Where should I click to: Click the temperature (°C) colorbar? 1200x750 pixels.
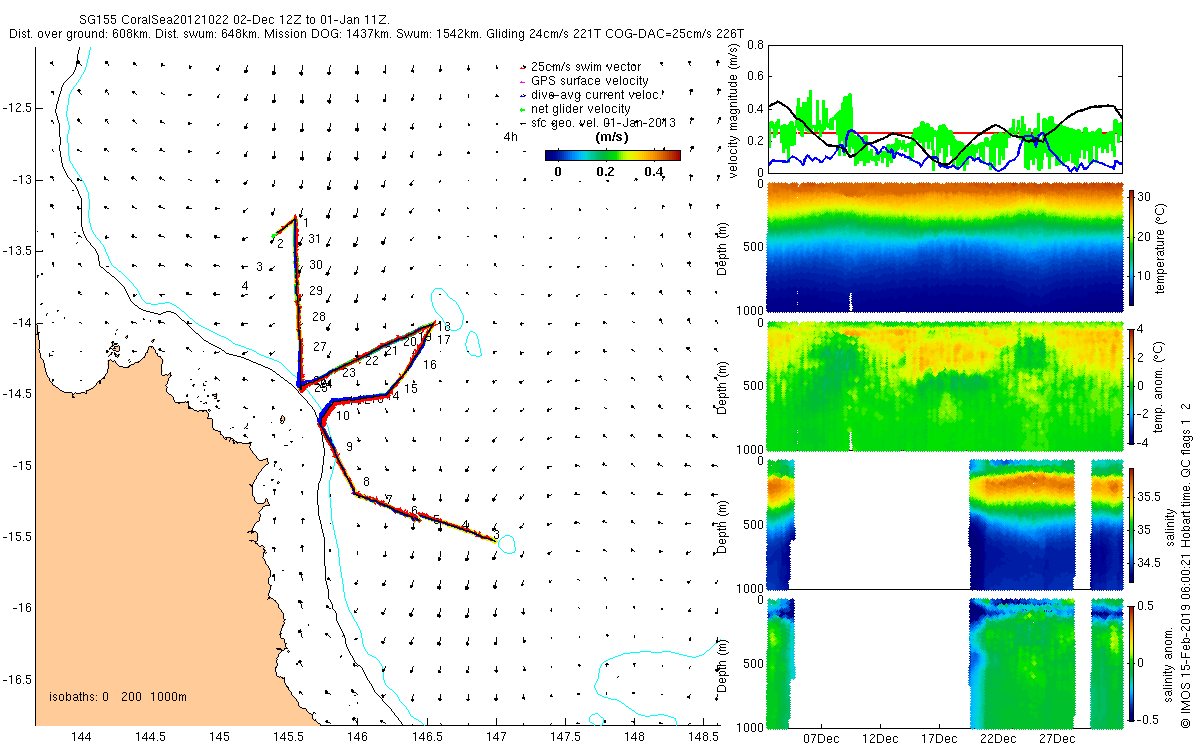(x=1132, y=248)
